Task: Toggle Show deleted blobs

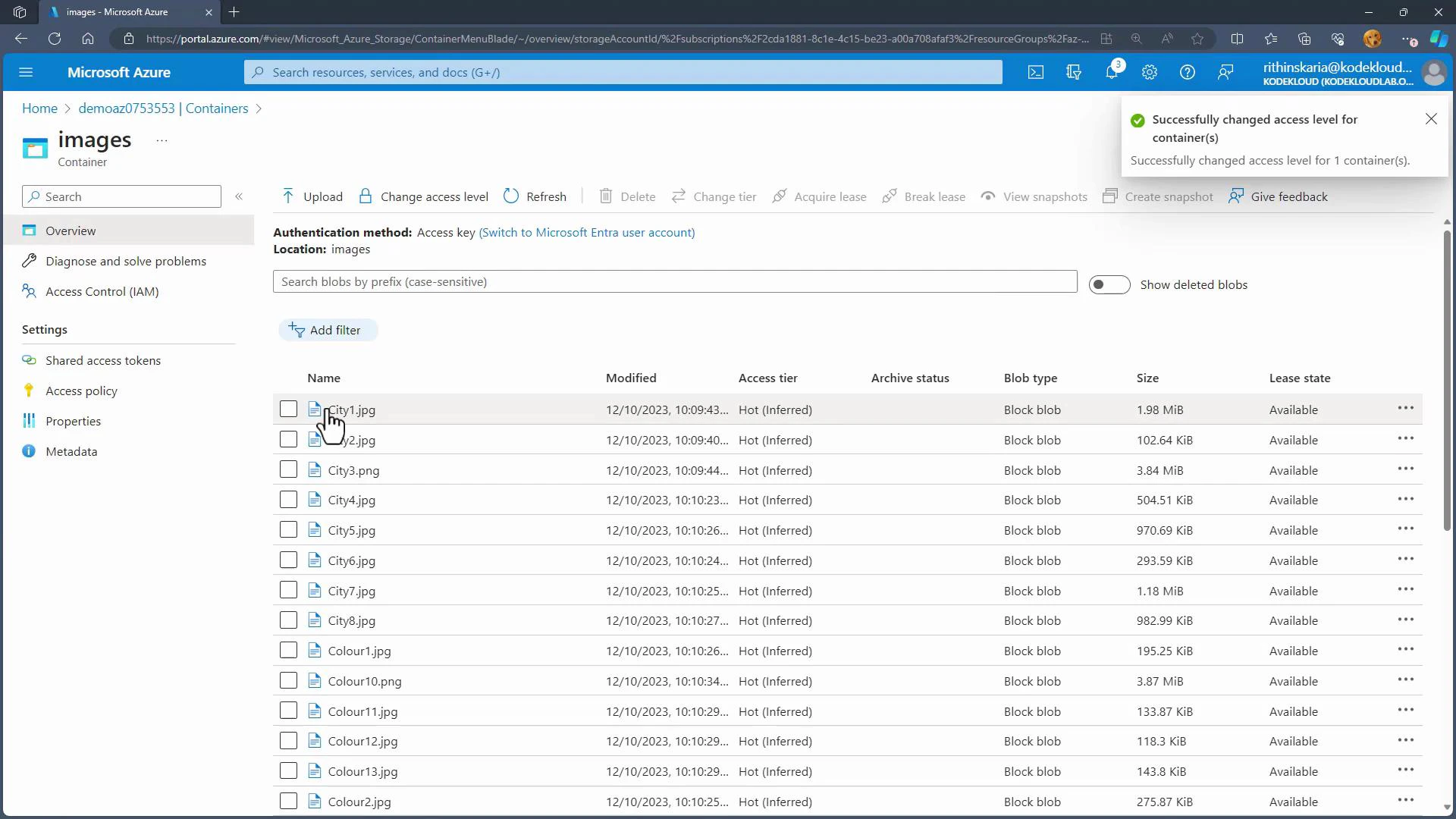Action: tap(1109, 284)
